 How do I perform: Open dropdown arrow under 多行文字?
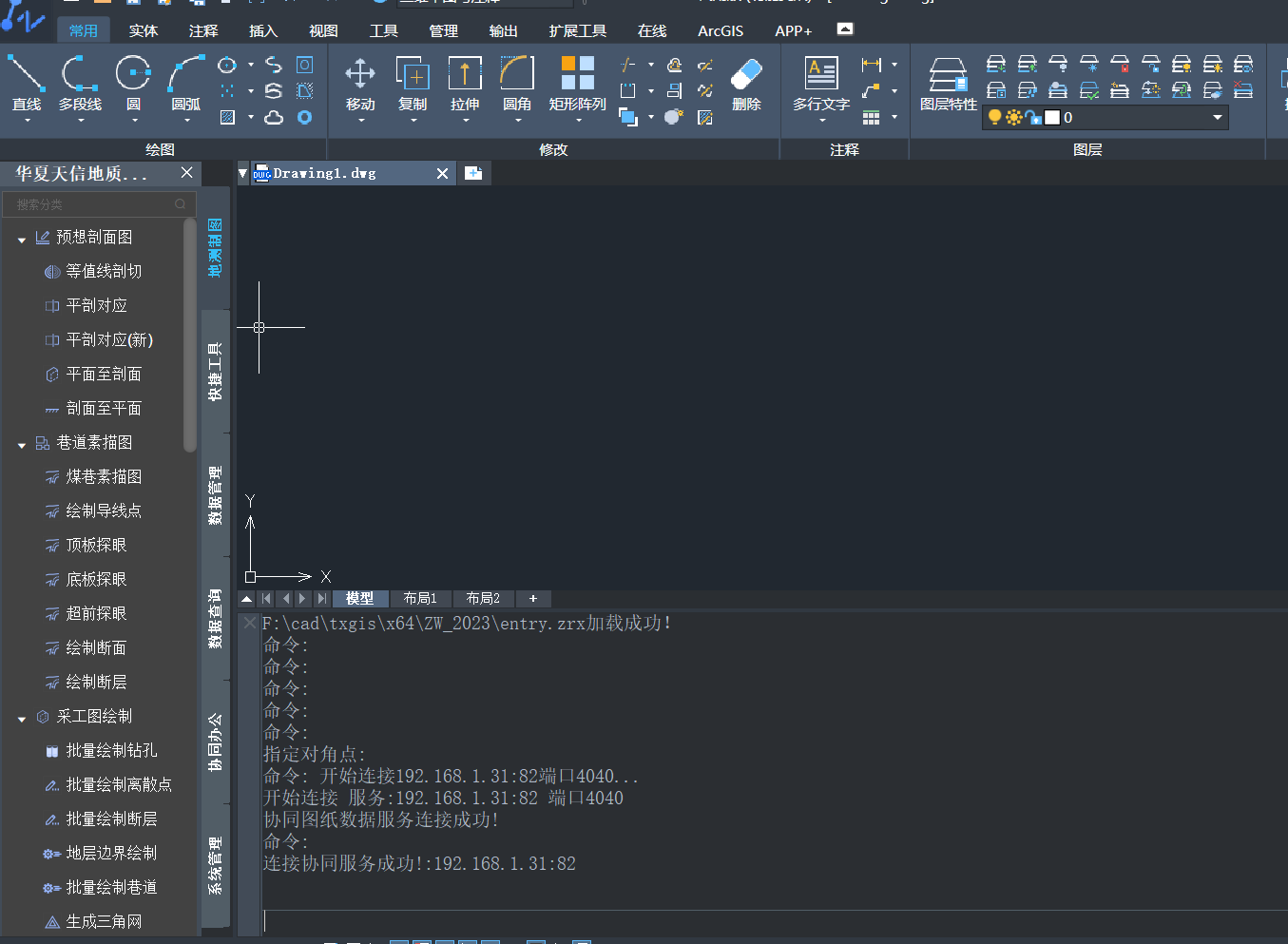click(x=822, y=121)
